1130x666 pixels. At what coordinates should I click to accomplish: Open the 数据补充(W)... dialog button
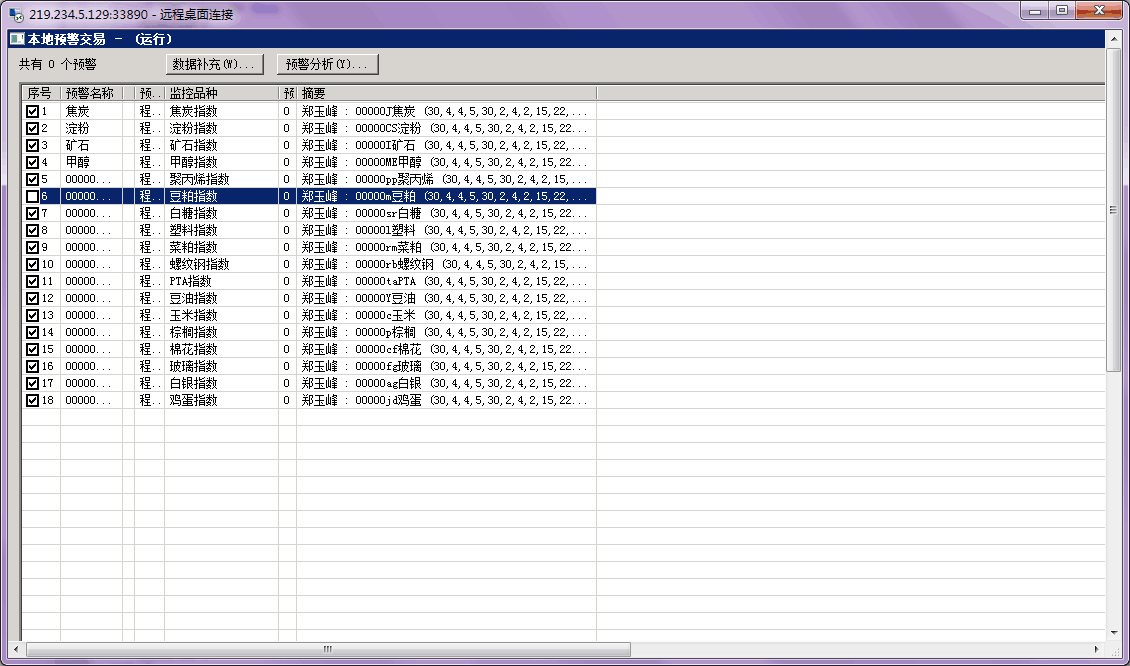(x=214, y=64)
